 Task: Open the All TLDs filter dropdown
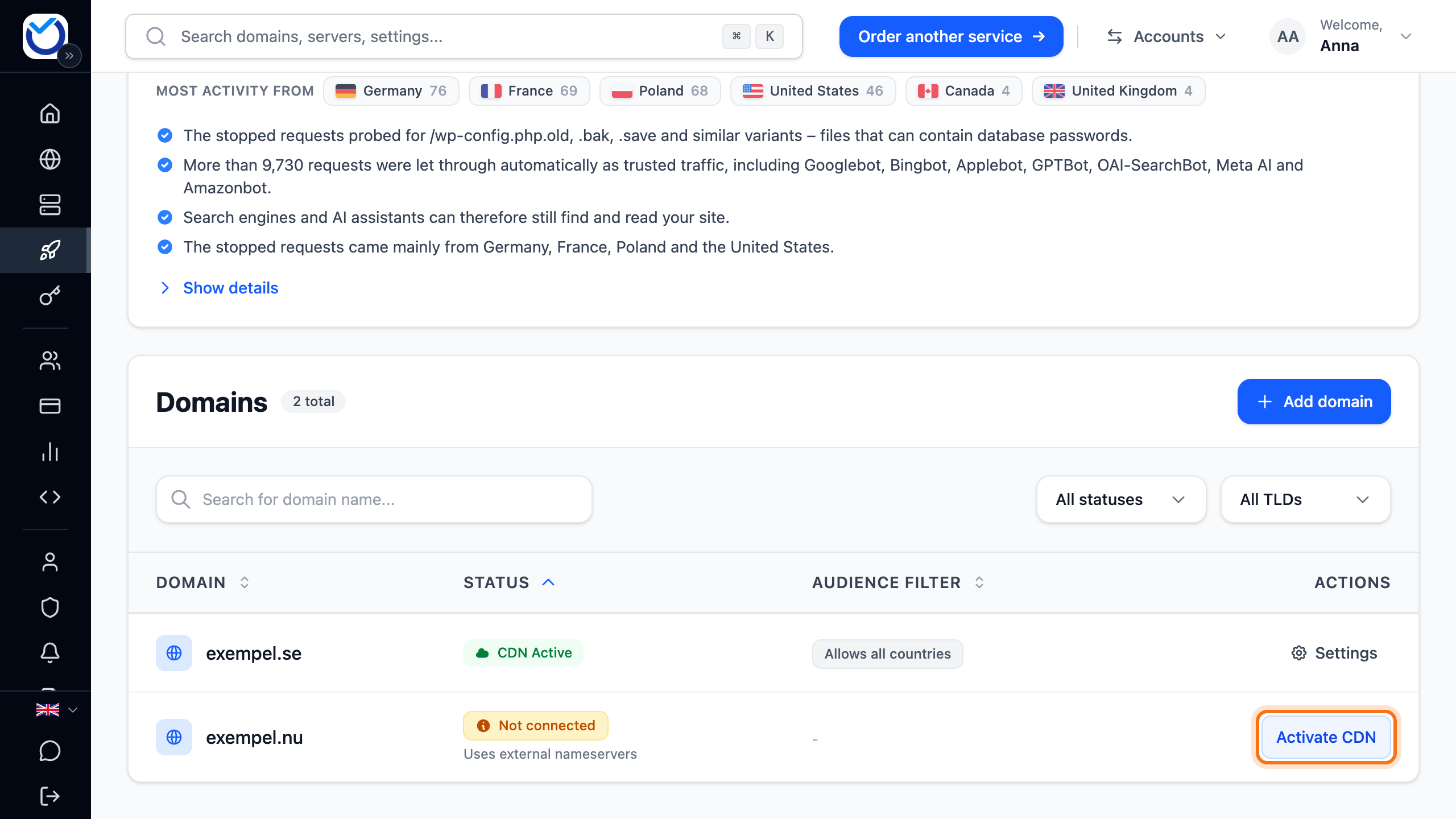click(1305, 499)
